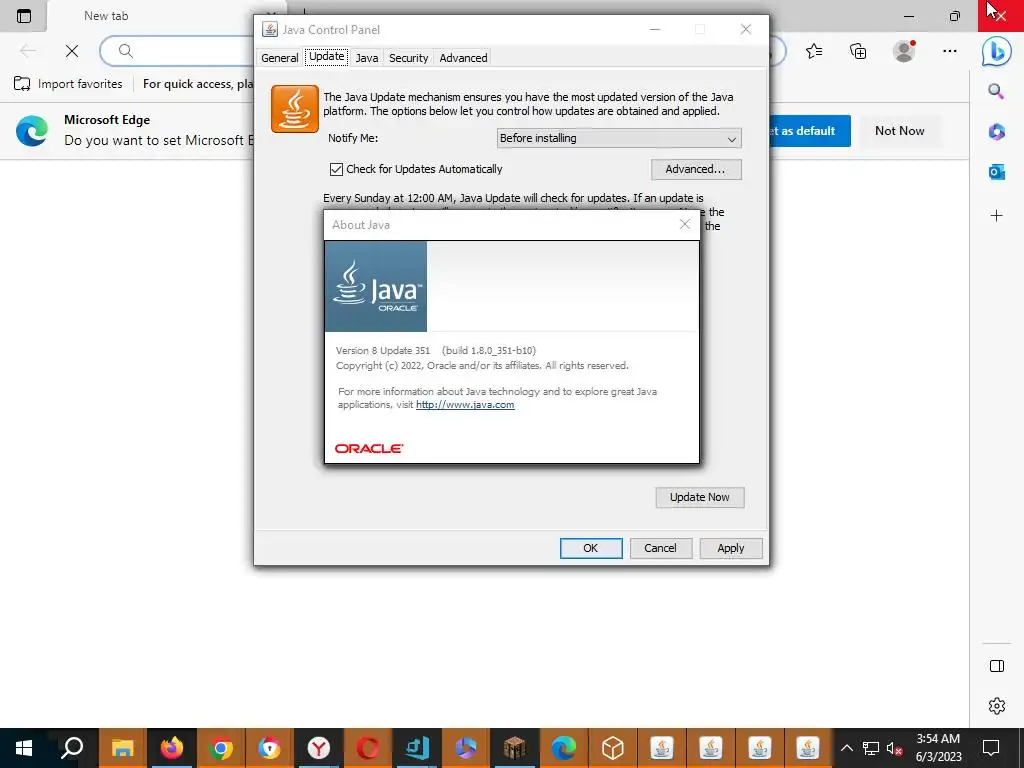Add a site to the Edge sidebar

click(997, 216)
